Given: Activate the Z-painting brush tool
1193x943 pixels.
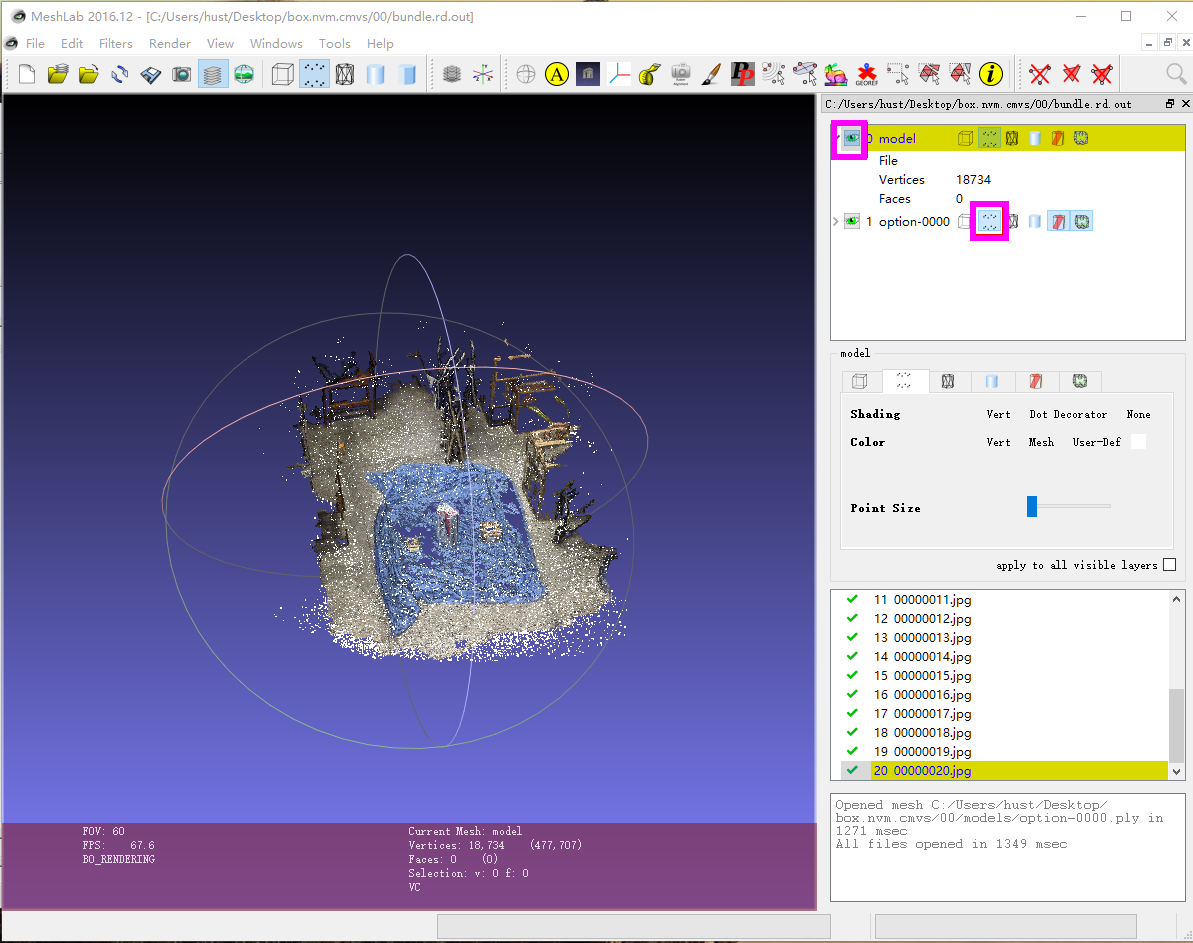Looking at the screenshot, I should 711,73.
